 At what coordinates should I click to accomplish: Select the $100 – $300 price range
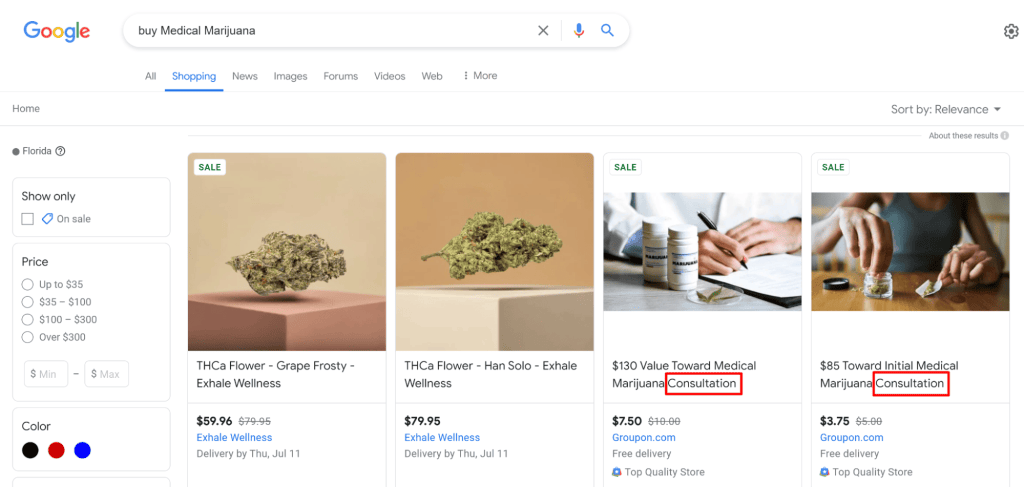click(x=28, y=320)
